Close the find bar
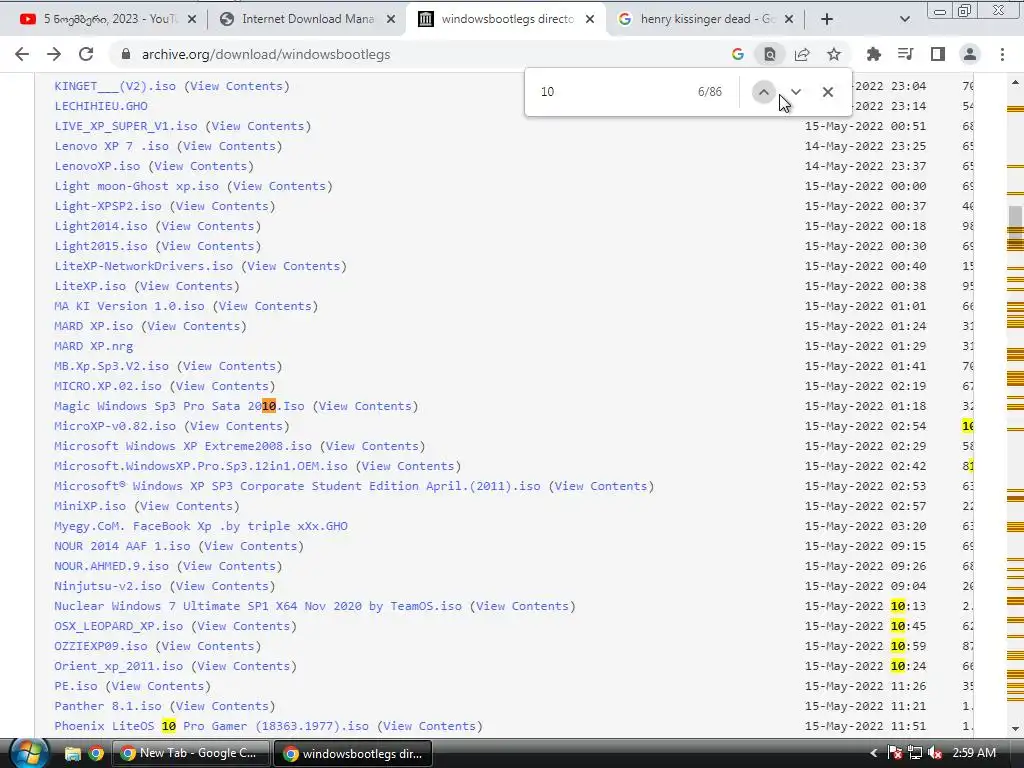The image size is (1024, 768). coord(827,92)
